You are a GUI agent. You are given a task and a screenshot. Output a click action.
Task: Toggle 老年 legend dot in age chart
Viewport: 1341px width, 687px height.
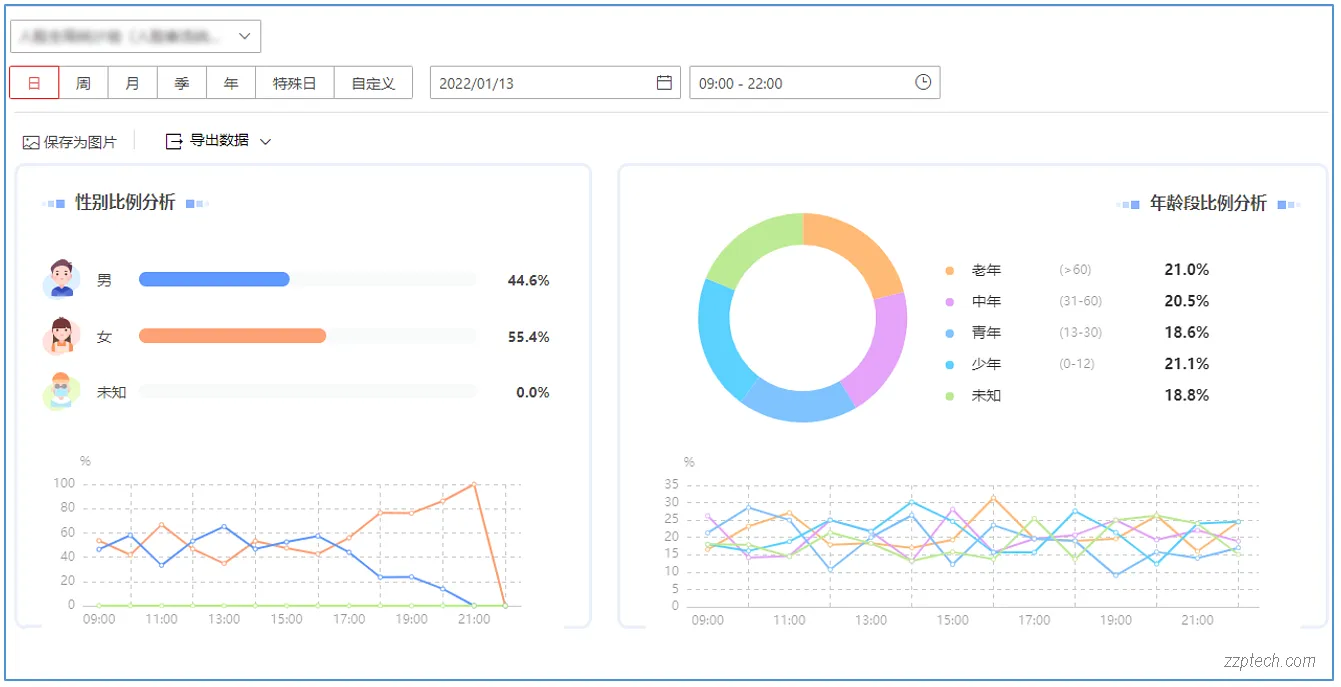pyautogui.click(x=949, y=271)
